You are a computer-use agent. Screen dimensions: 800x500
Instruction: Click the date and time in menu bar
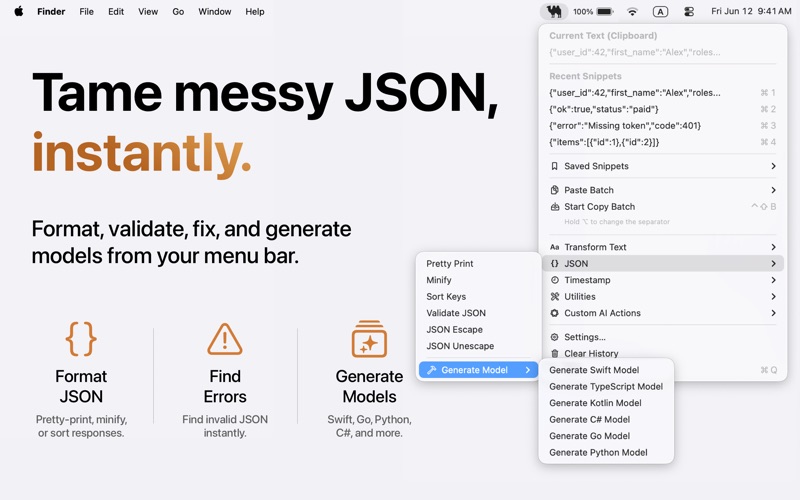[751, 11]
